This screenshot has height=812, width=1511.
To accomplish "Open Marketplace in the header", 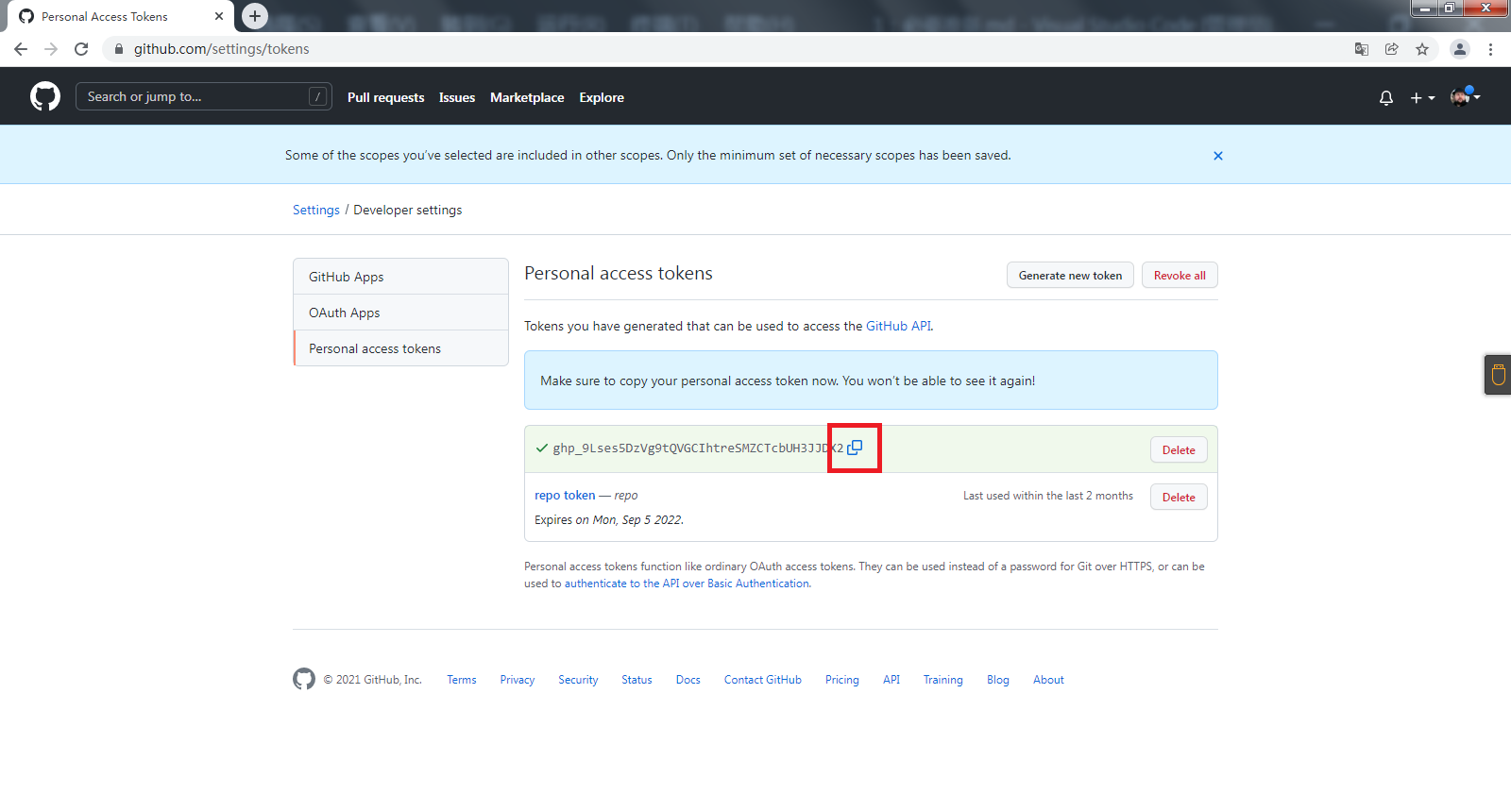I will pos(527,97).
